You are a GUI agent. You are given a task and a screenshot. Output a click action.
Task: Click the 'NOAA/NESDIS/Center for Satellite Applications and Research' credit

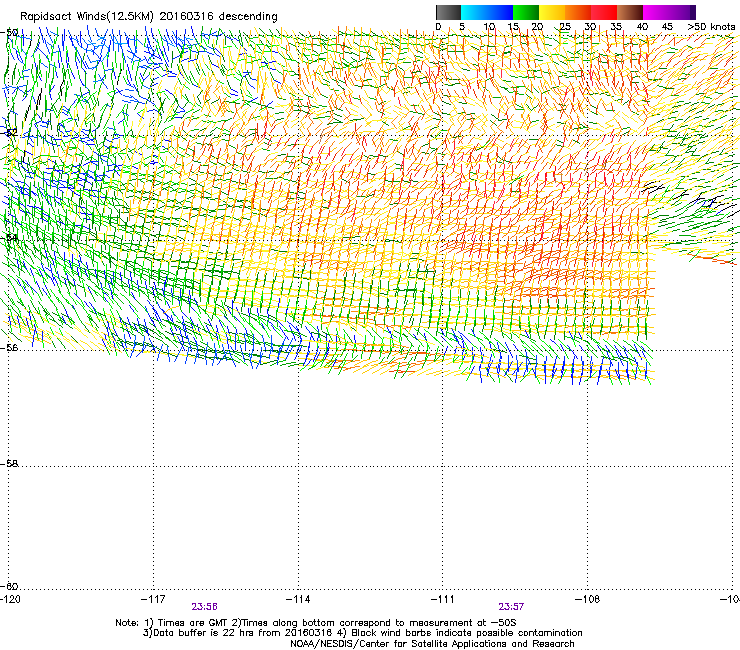[x=432, y=644]
